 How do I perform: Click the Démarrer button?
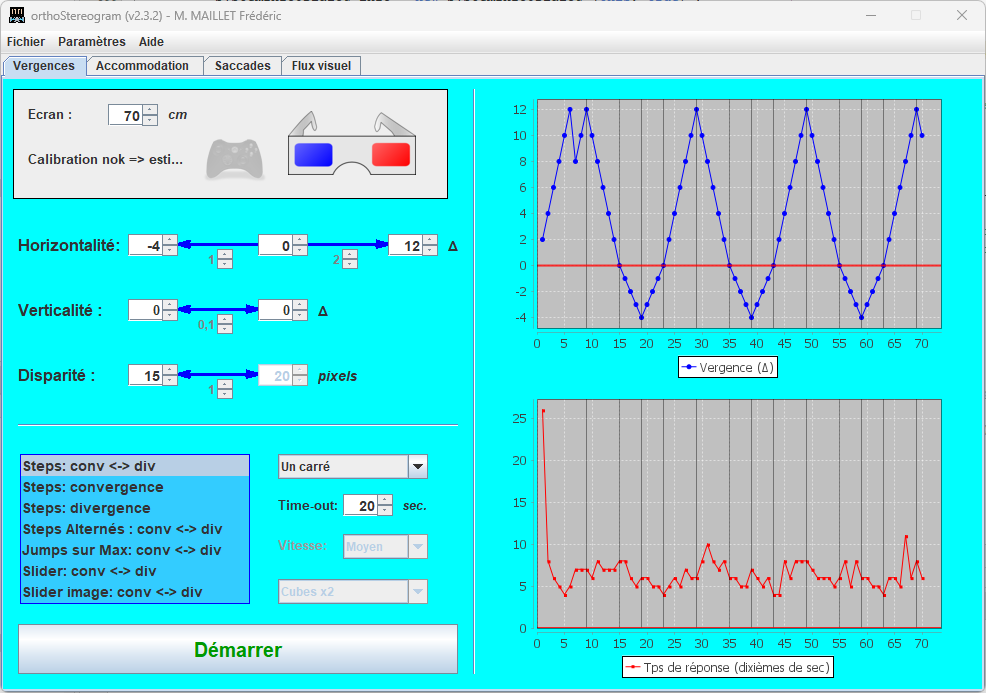(237, 649)
